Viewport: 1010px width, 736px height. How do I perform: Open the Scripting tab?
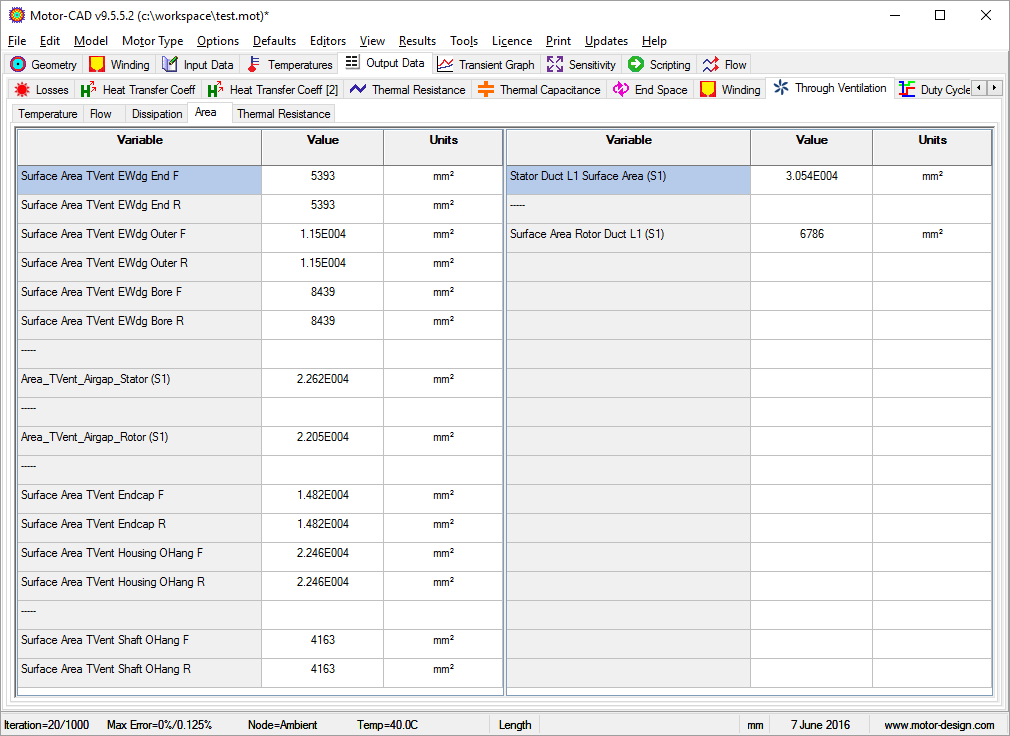click(659, 64)
